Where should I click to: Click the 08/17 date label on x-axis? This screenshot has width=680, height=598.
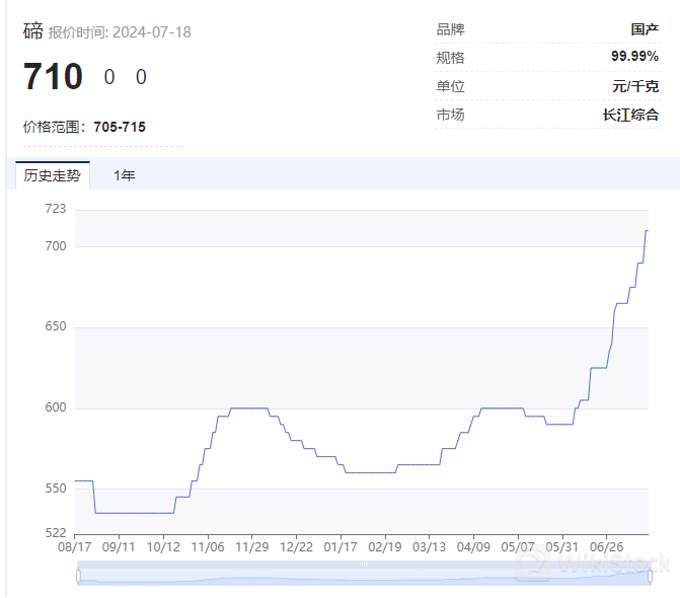tap(75, 547)
